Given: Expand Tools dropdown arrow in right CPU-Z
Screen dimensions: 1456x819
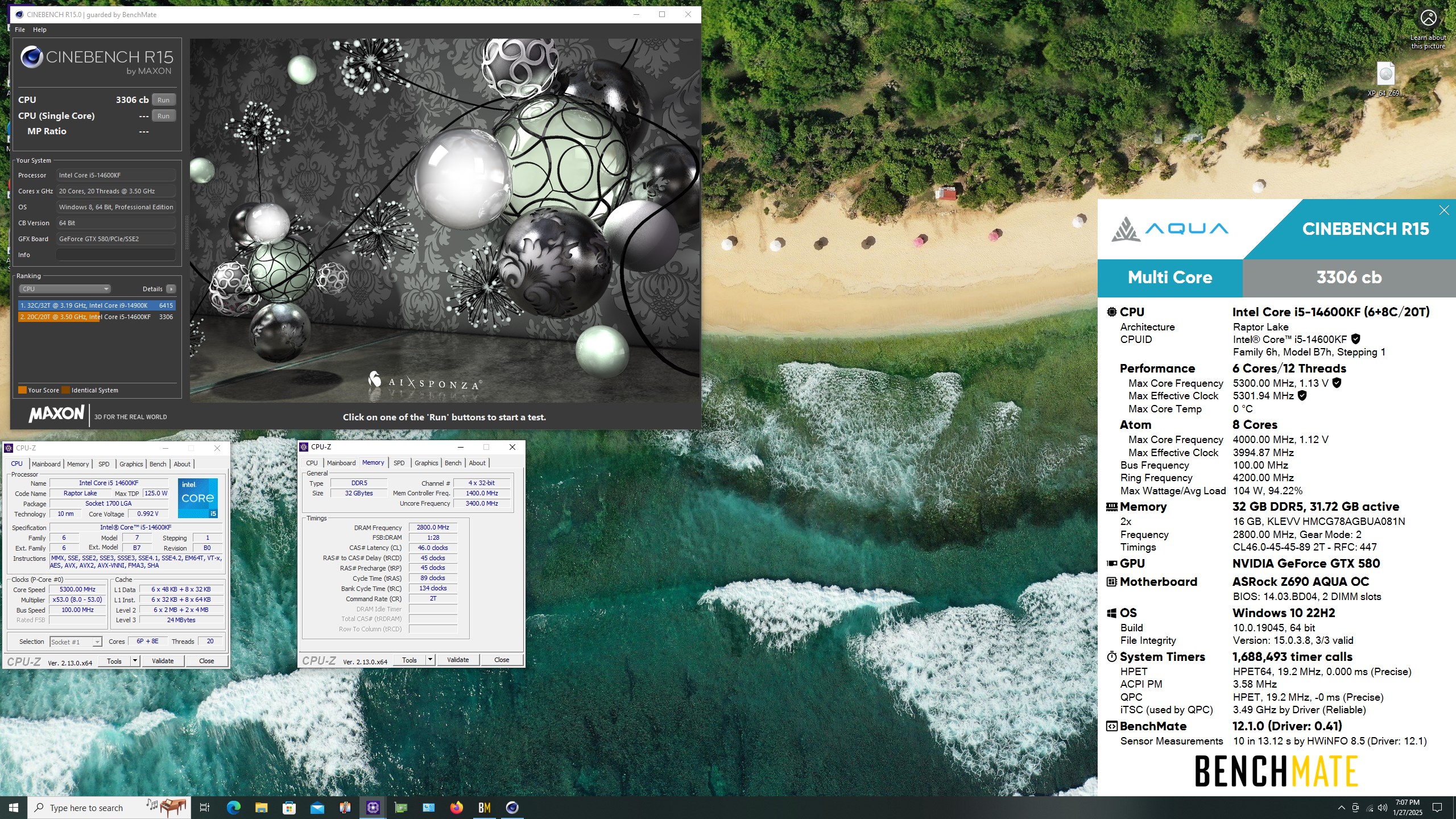Looking at the screenshot, I should point(431,660).
